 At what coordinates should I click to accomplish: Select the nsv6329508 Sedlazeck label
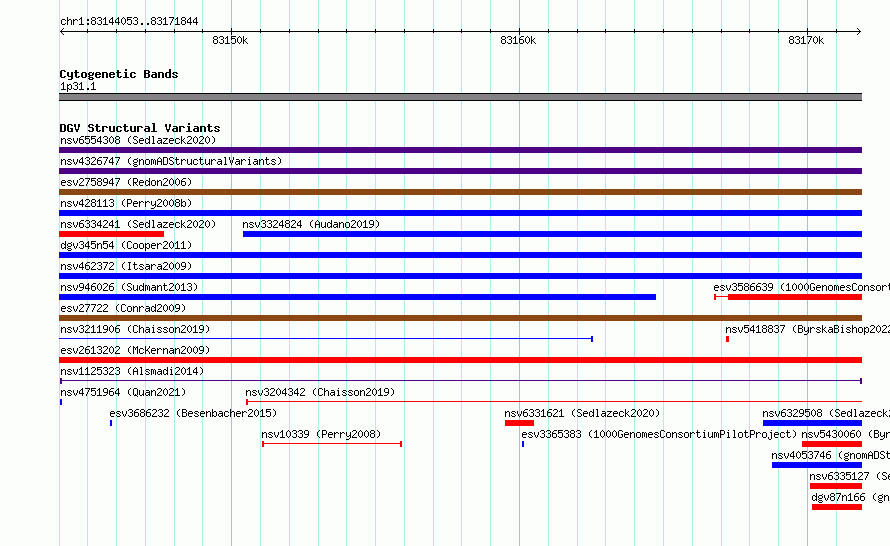click(x=826, y=413)
